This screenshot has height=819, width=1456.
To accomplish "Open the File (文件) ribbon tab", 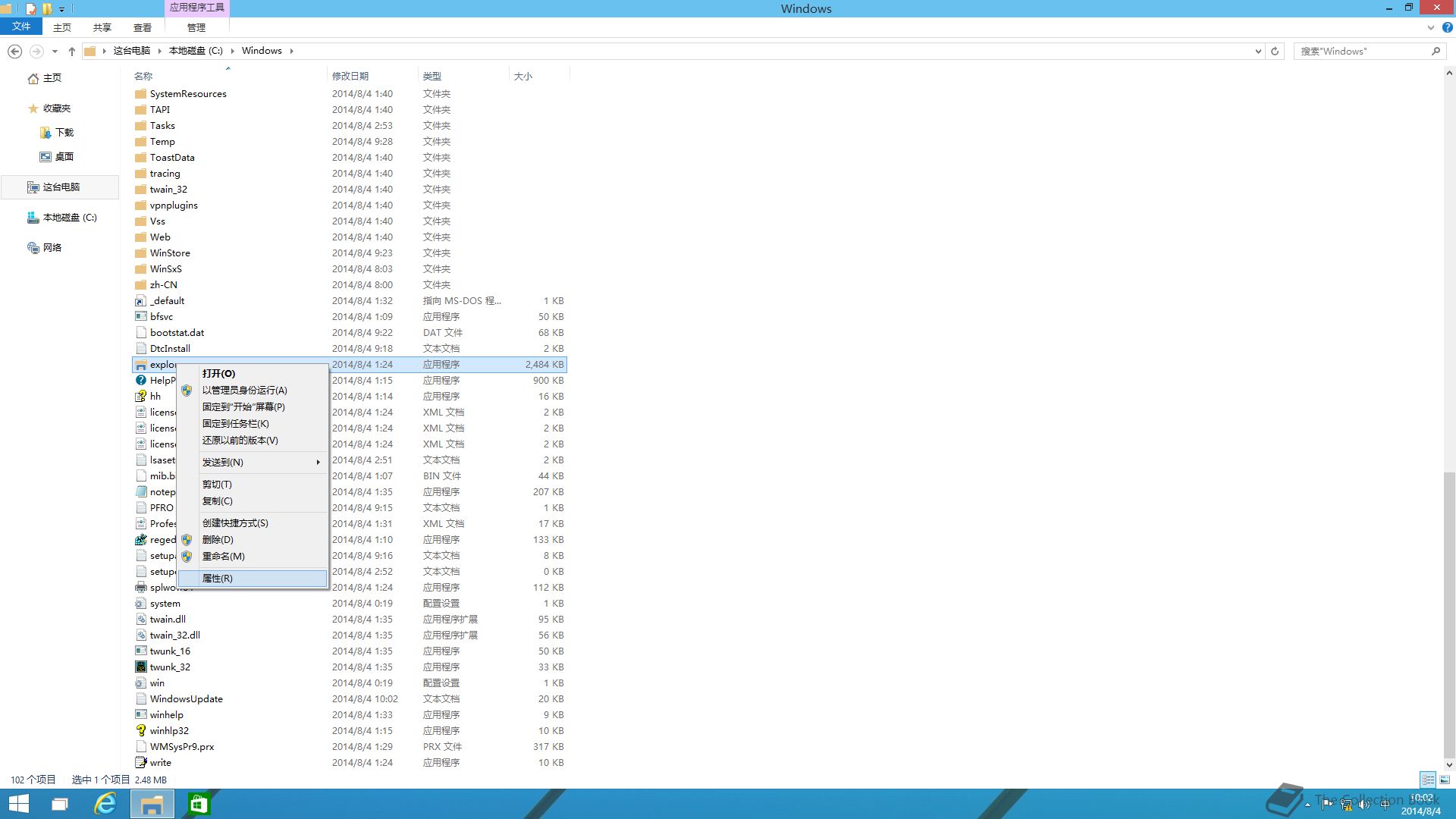I will [21, 27].
